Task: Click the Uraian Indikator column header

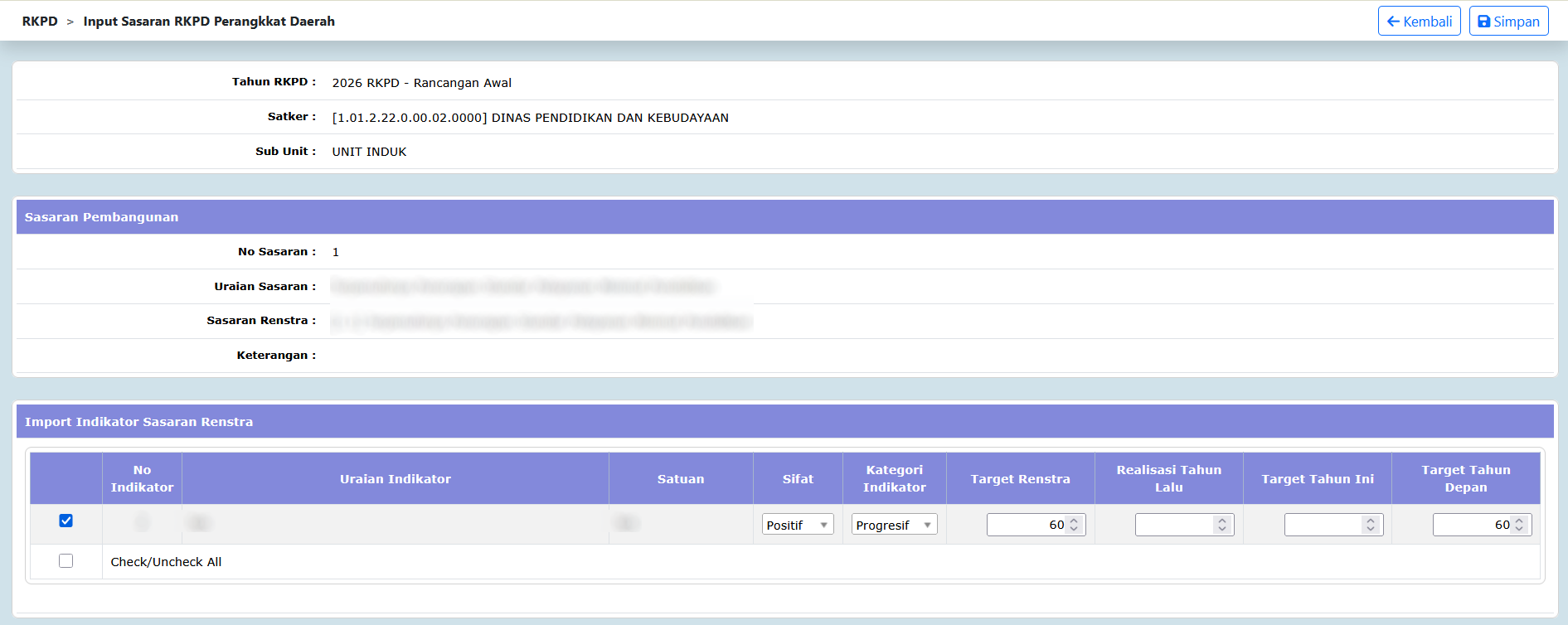Action: [x=395, y=479]
